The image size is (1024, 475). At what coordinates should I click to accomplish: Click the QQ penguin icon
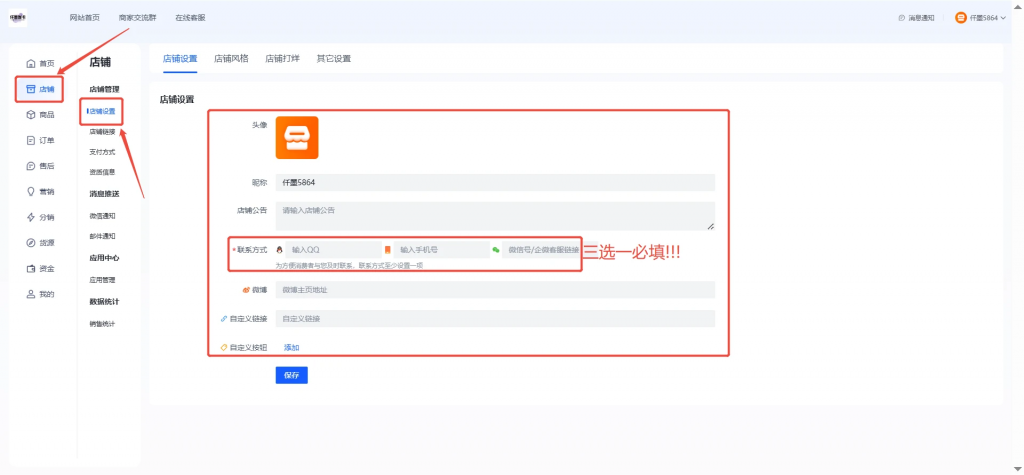point(280,250)
